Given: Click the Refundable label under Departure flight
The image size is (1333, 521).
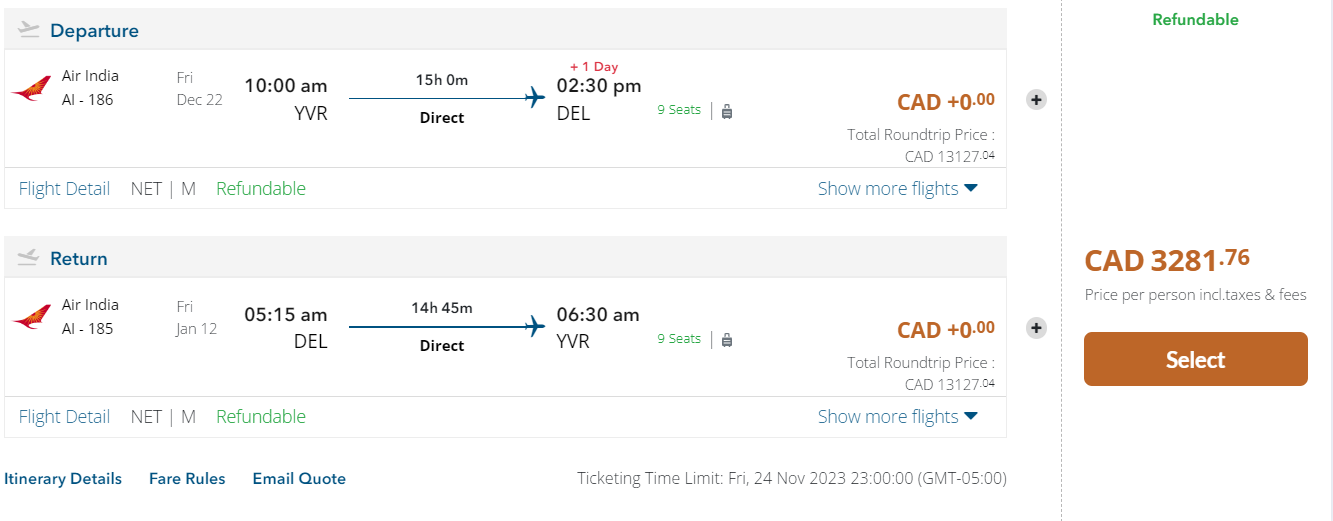Looking at the screenshot, I should pos(261,189).
